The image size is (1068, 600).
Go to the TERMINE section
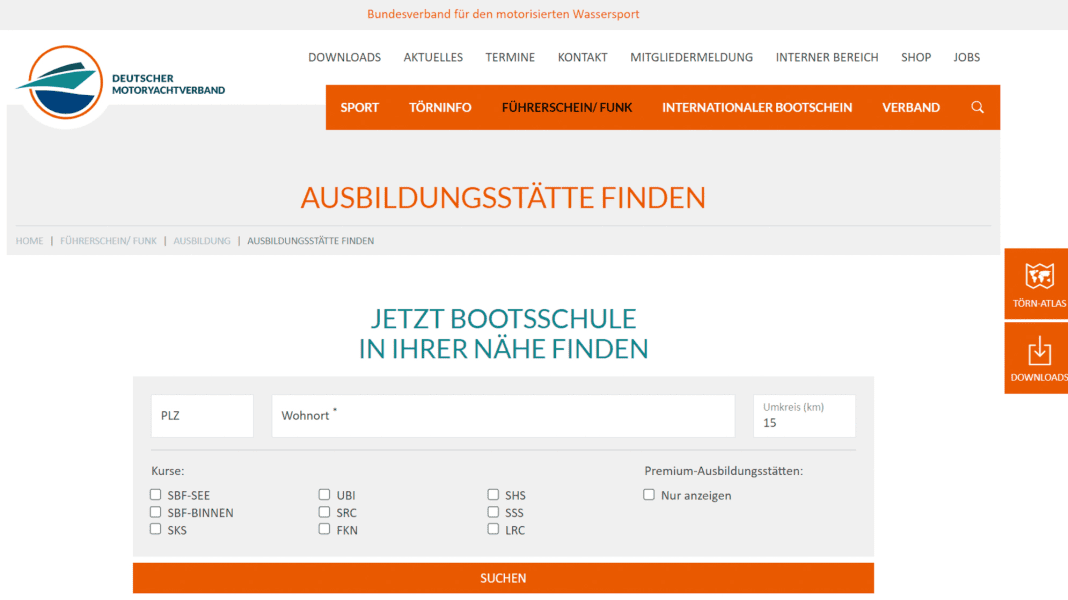(510, 57)
